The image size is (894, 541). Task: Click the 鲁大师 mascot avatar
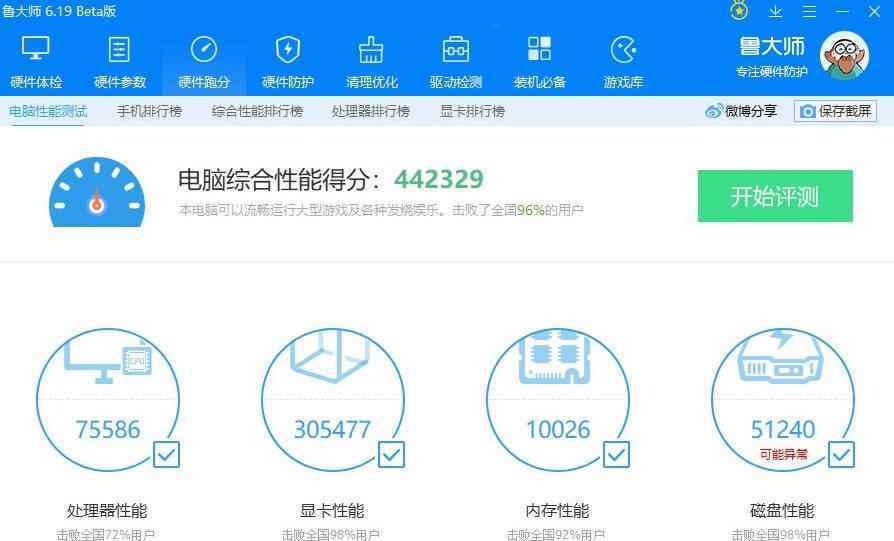tap(844, 55)
